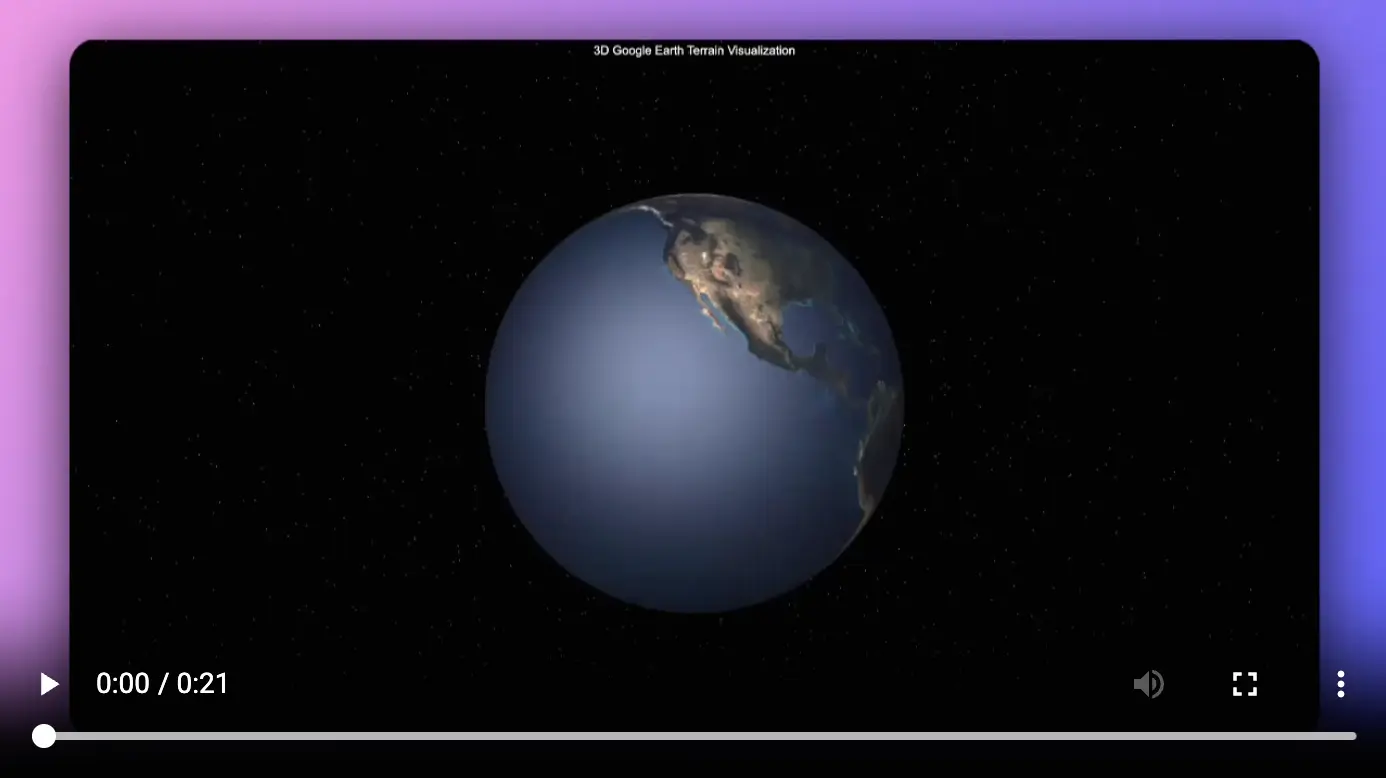Viewport: 1386px width, 778px height.
Task: Open the three-dot more options menu
Action: pos(1340,684)
